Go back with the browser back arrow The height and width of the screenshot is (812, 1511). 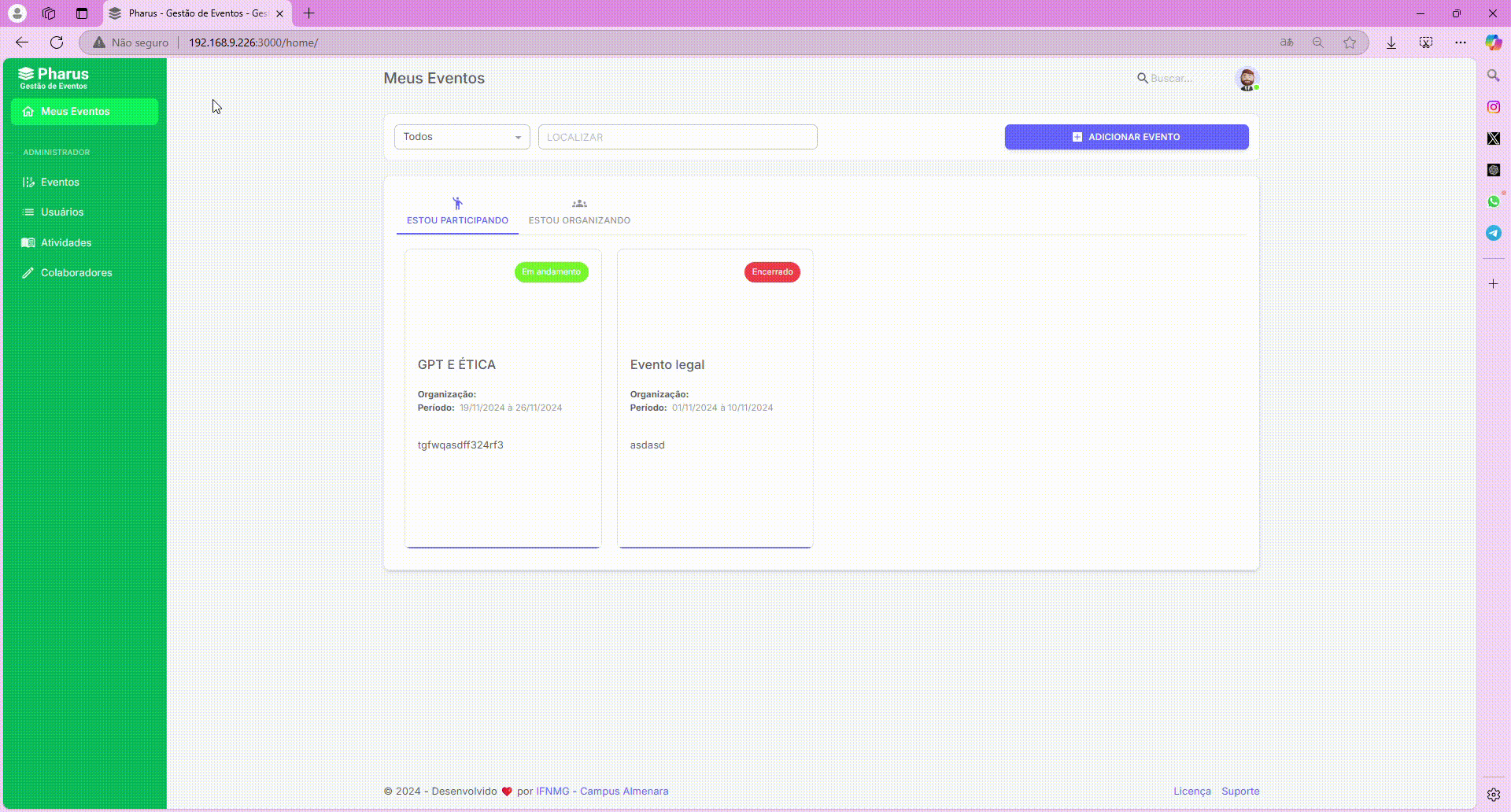22,42
